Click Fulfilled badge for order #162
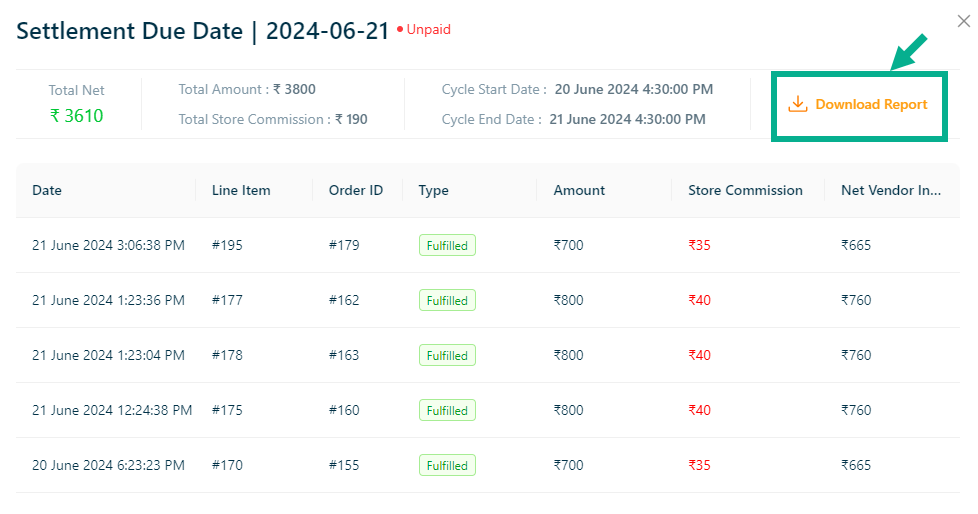Image resolution: width=978 pixels, height=514 pixels. (x=447, y=300)
